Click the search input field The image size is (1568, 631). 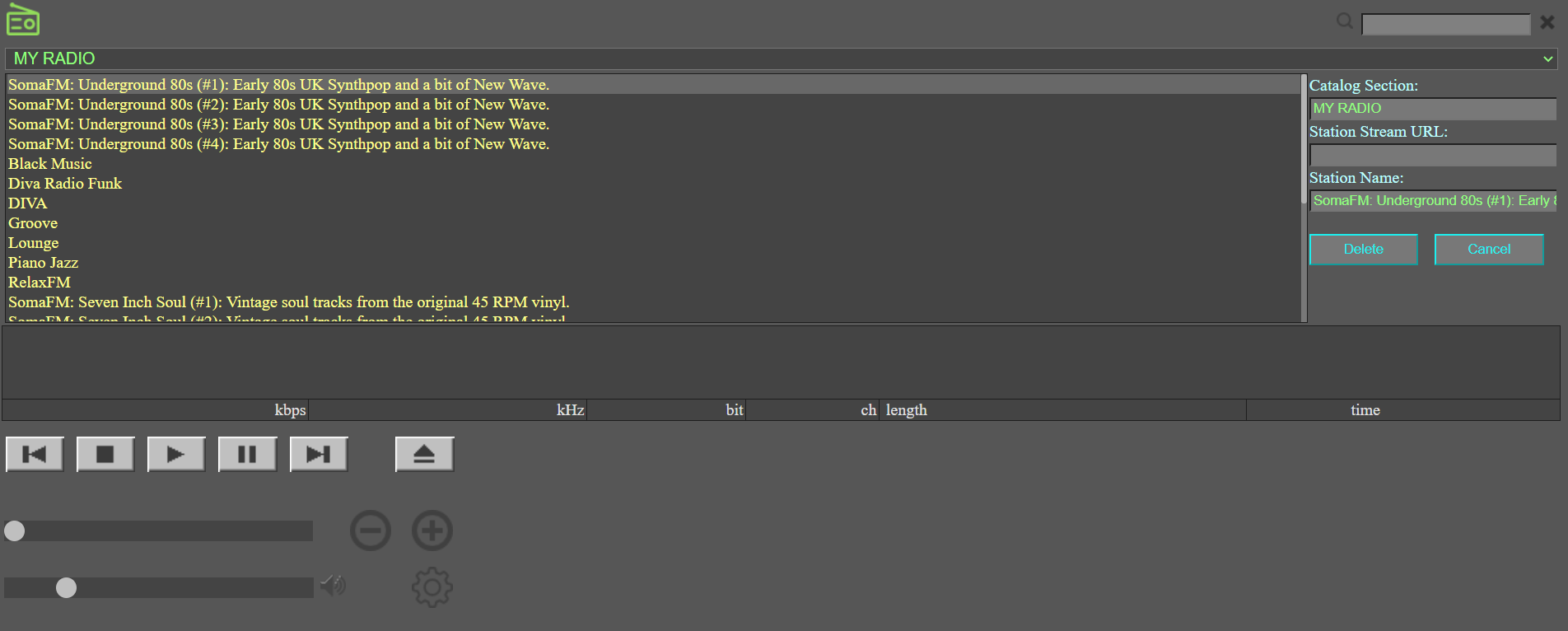[1445, 24]
